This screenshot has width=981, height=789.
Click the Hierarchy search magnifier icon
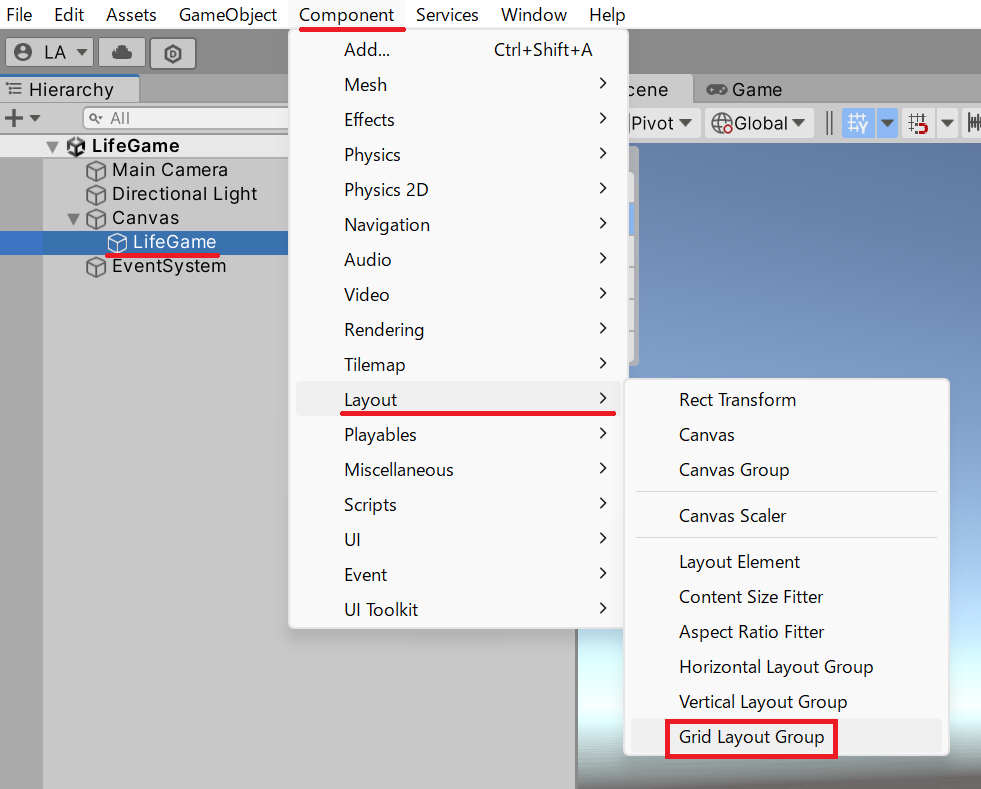point(97,119)
